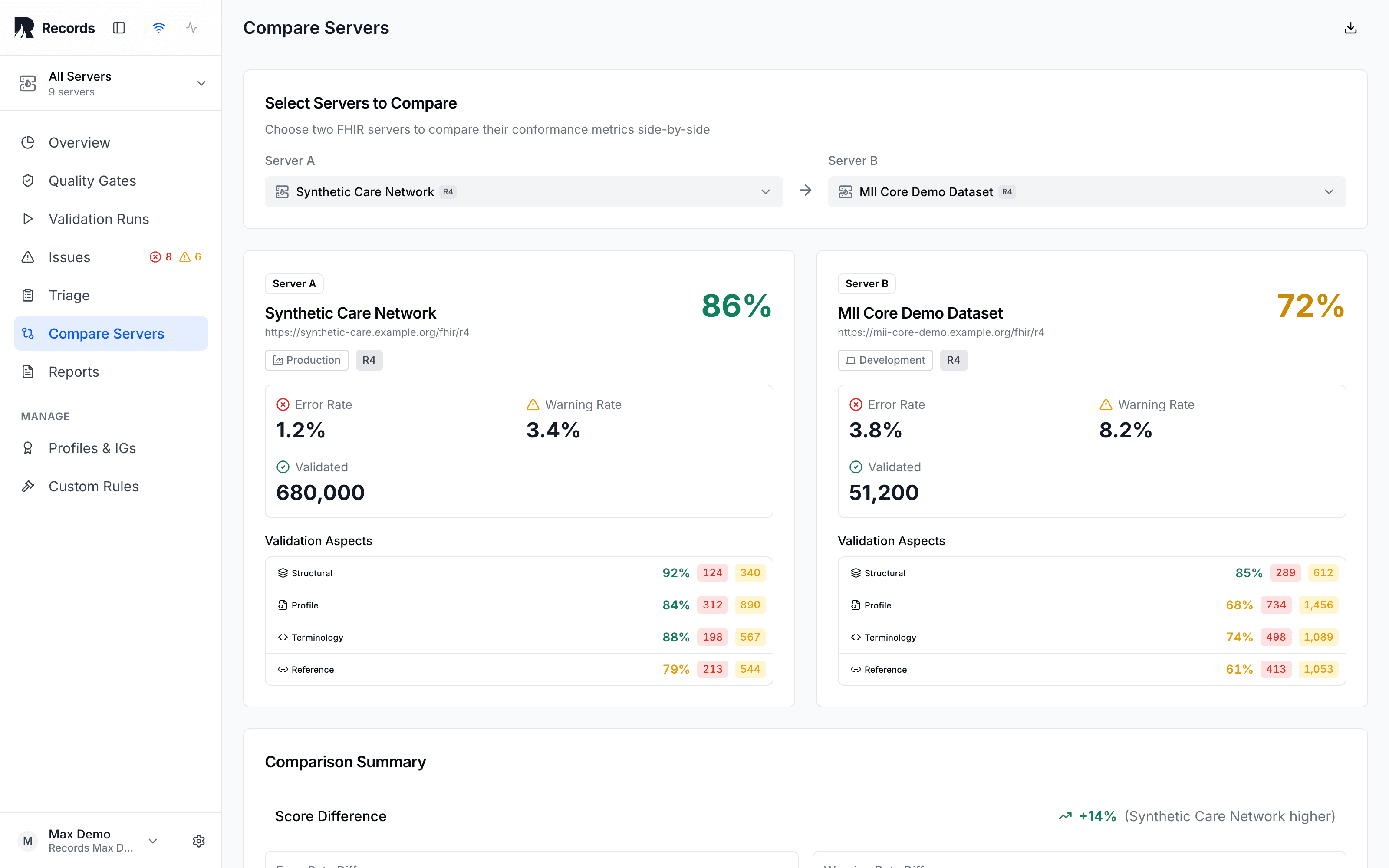Click the Development environment tag
Image resolution: width=1389 pixels, height=868 pixels.
885,360
